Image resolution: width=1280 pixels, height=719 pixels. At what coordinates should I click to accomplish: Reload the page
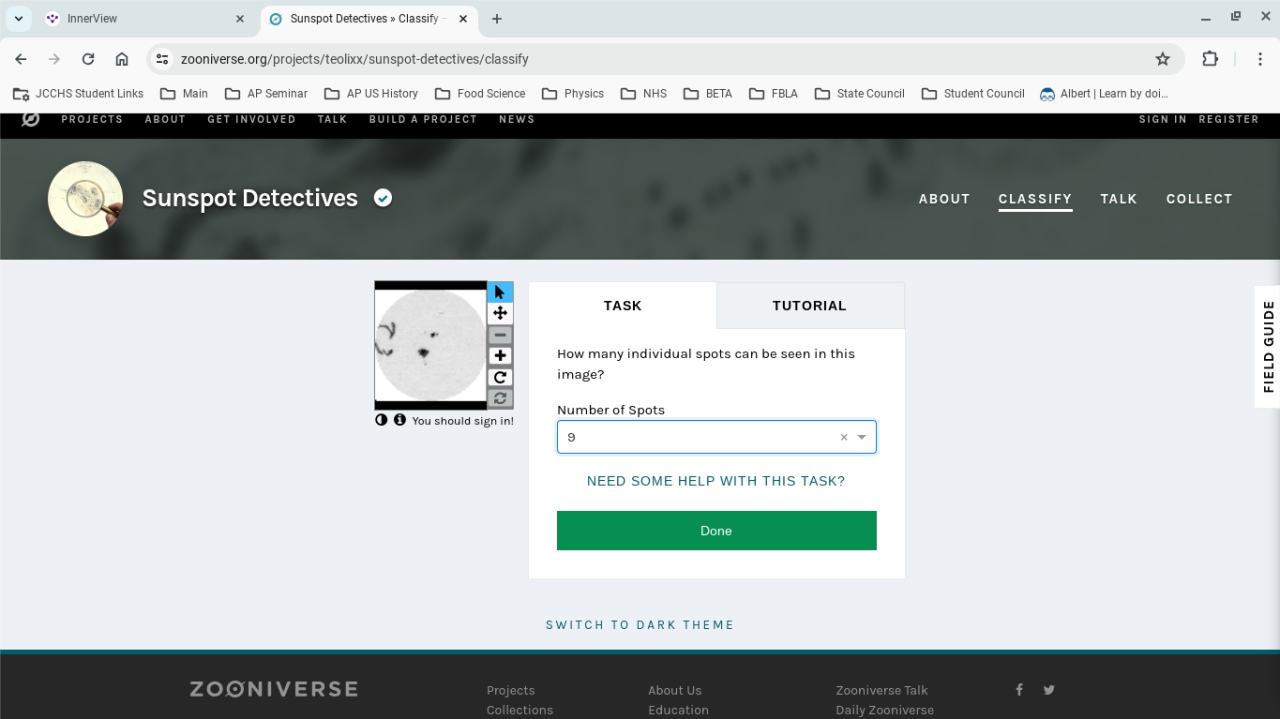88,59
